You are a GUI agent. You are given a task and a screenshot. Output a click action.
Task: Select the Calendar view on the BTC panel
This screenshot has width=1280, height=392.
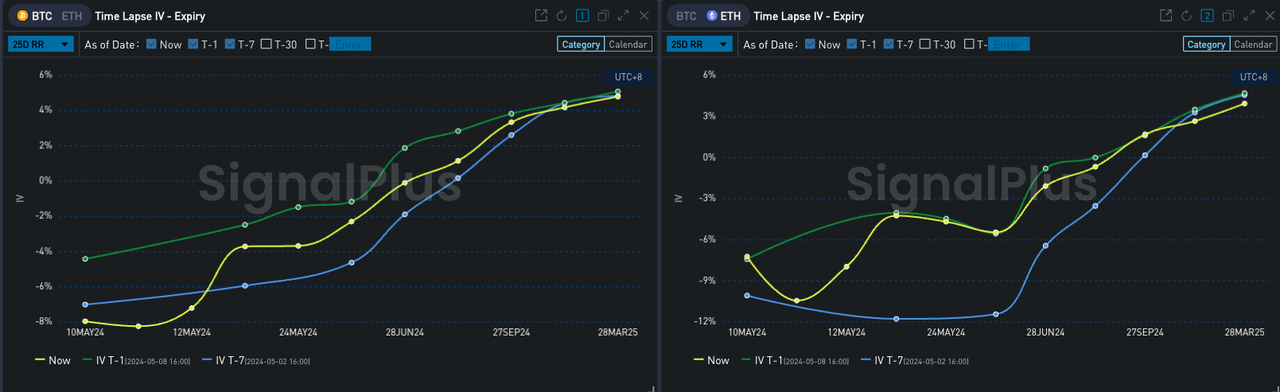pyautogui.click(x=628, y=44)
